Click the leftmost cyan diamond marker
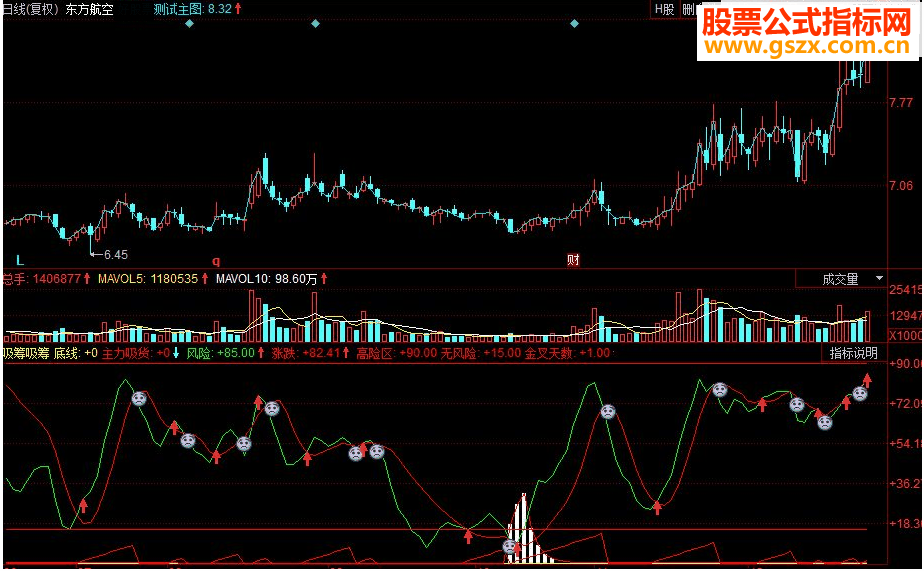 (189, 24)
